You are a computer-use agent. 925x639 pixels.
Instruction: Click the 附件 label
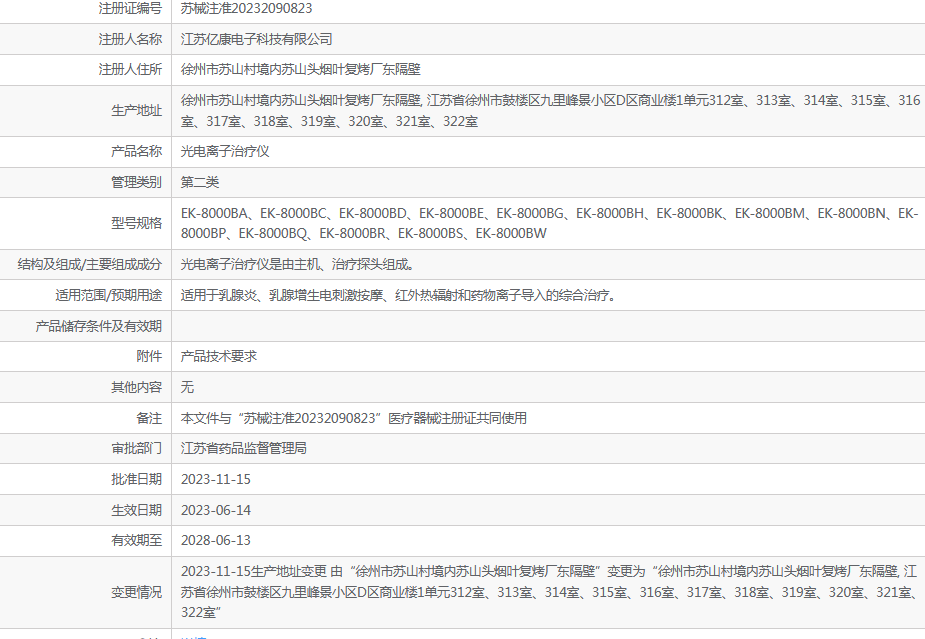click(149, 356)
